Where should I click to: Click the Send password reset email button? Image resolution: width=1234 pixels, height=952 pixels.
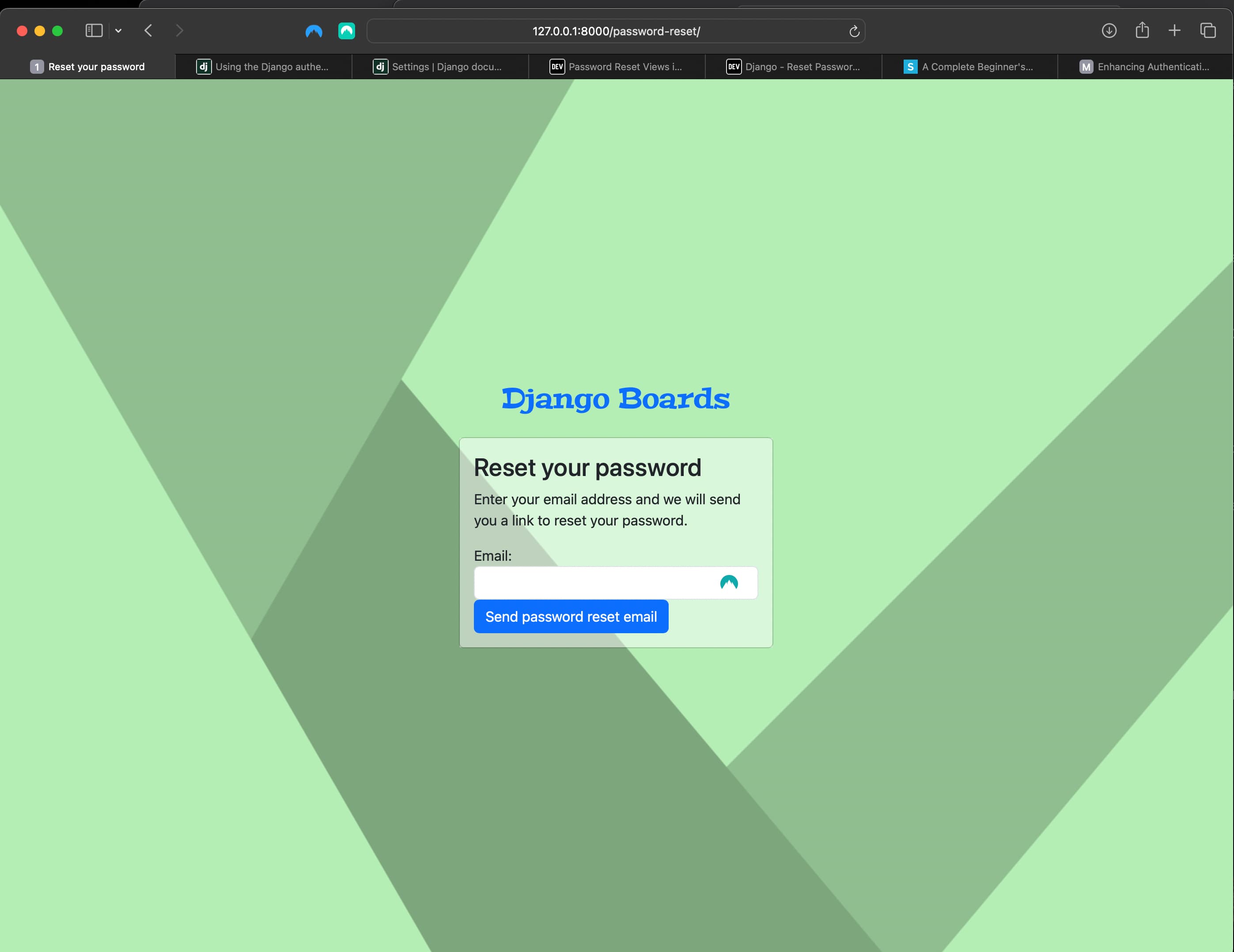pyautogui.click(x=571, y=616)
